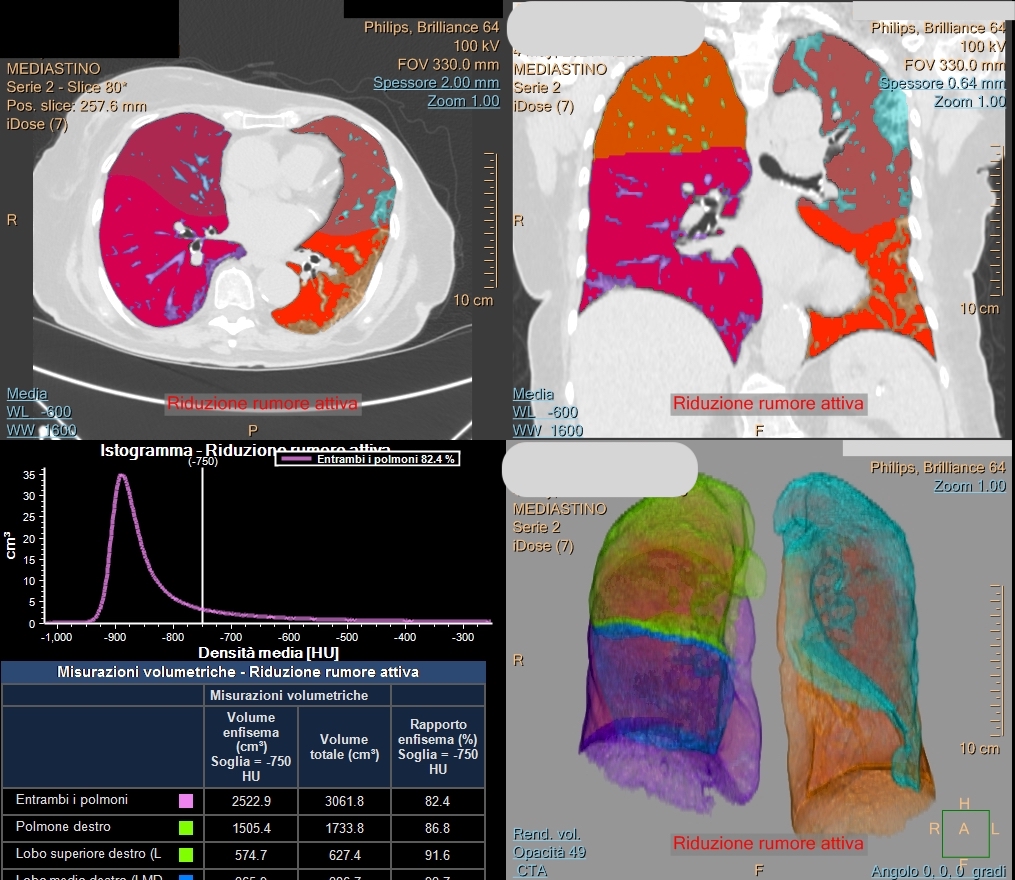Viewport: 1015px width, 880px height.
Task: Click 'Rend. vol.' rendering mode label
Action: click(547, 834)
